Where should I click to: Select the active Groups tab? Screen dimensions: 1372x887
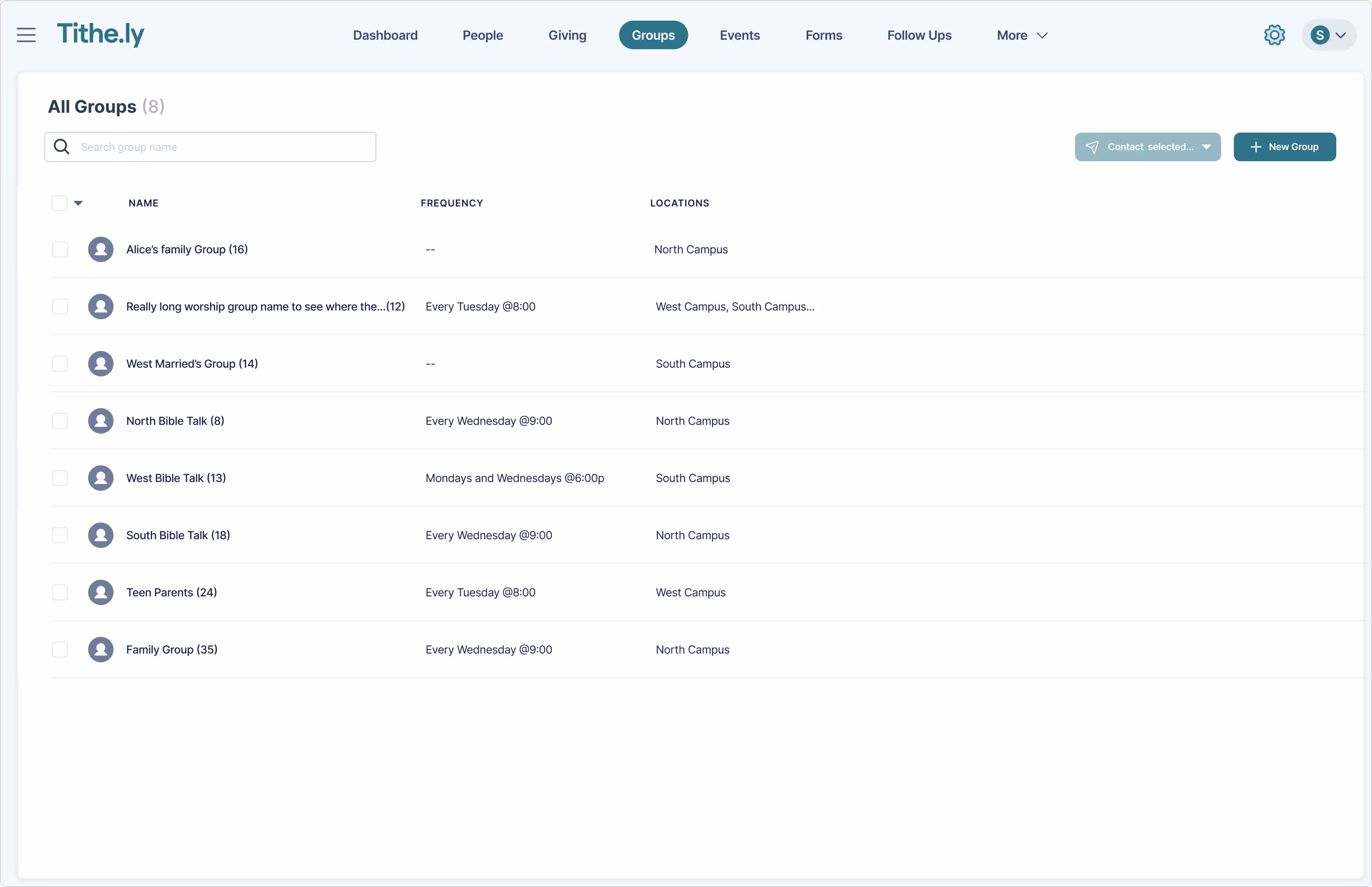click(653, 35)
